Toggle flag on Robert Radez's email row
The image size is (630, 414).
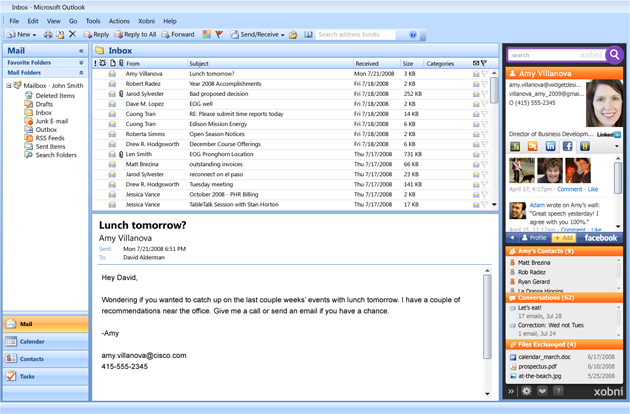pos(484,84)
